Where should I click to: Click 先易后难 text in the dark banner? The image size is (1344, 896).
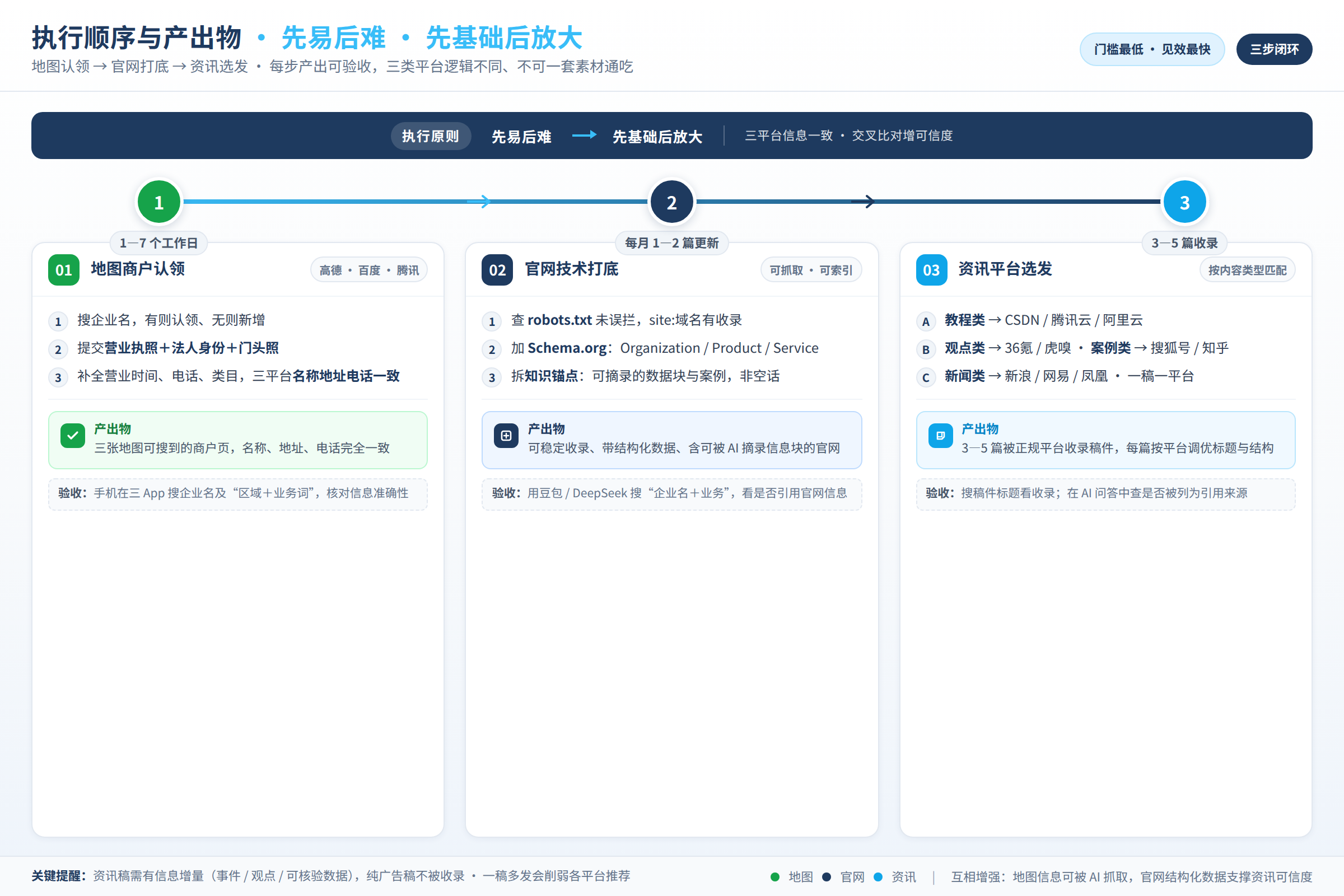pos(521,137)
